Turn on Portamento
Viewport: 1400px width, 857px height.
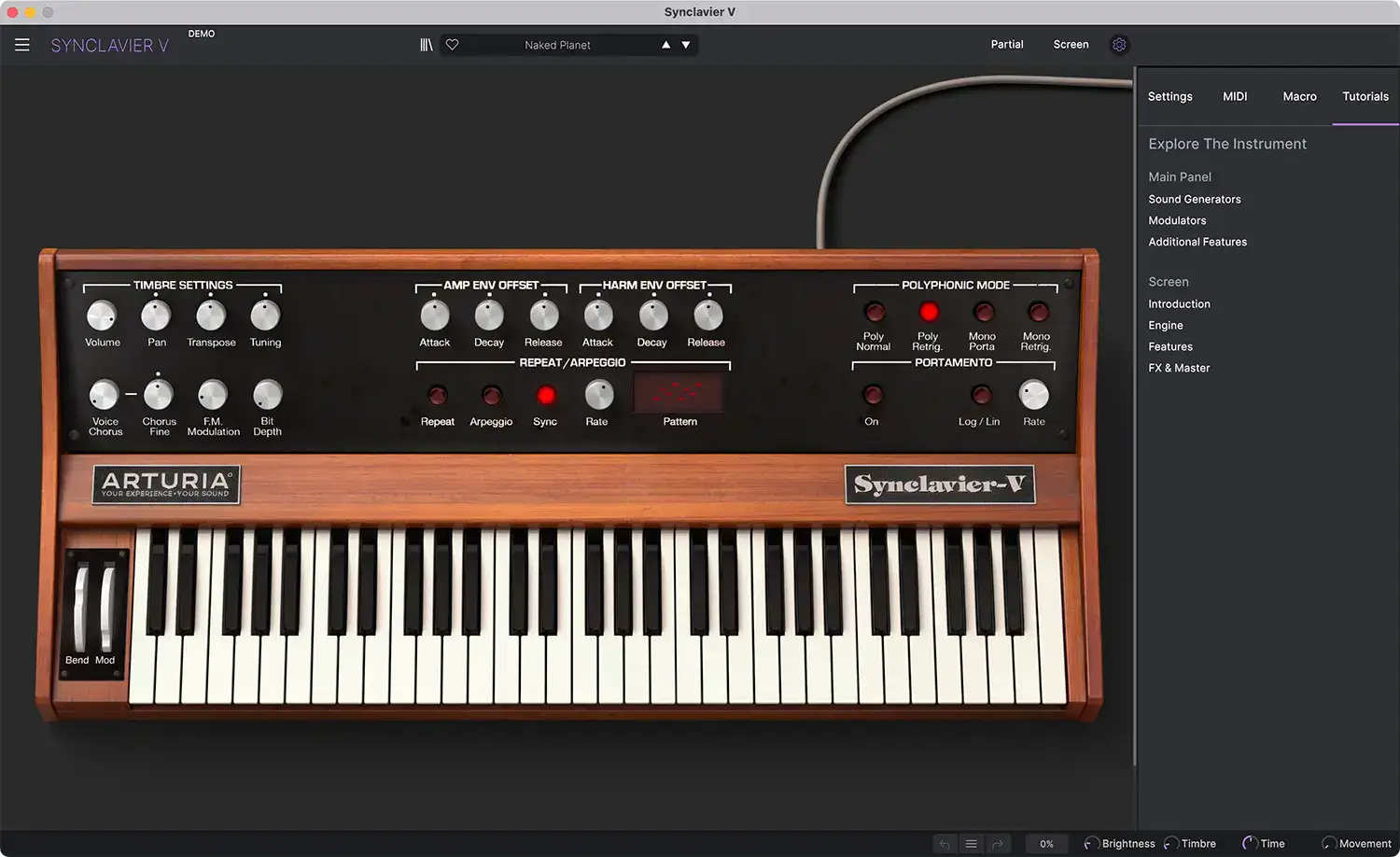(871, 394)
